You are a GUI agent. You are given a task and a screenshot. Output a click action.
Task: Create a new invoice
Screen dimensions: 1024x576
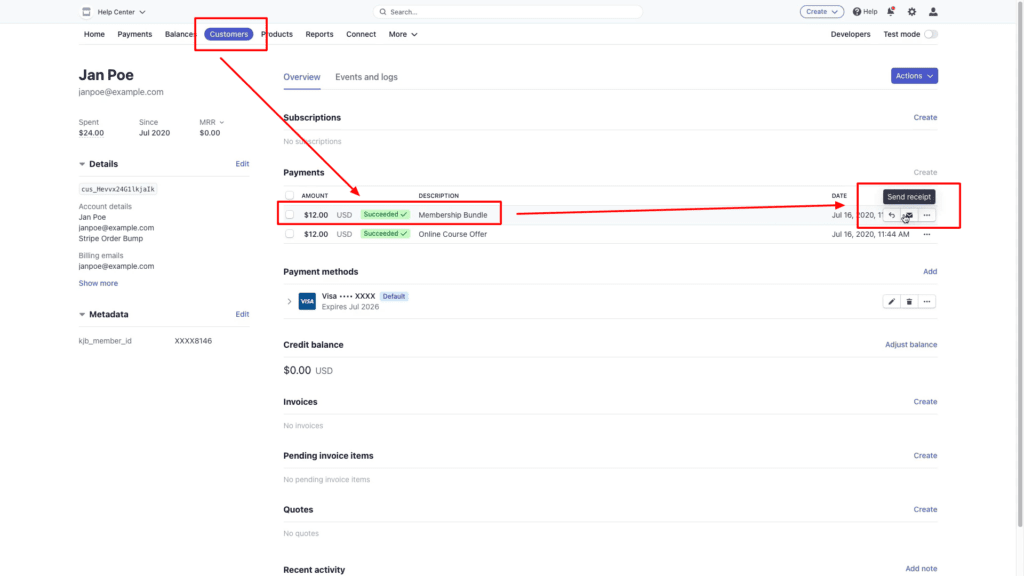925,402
